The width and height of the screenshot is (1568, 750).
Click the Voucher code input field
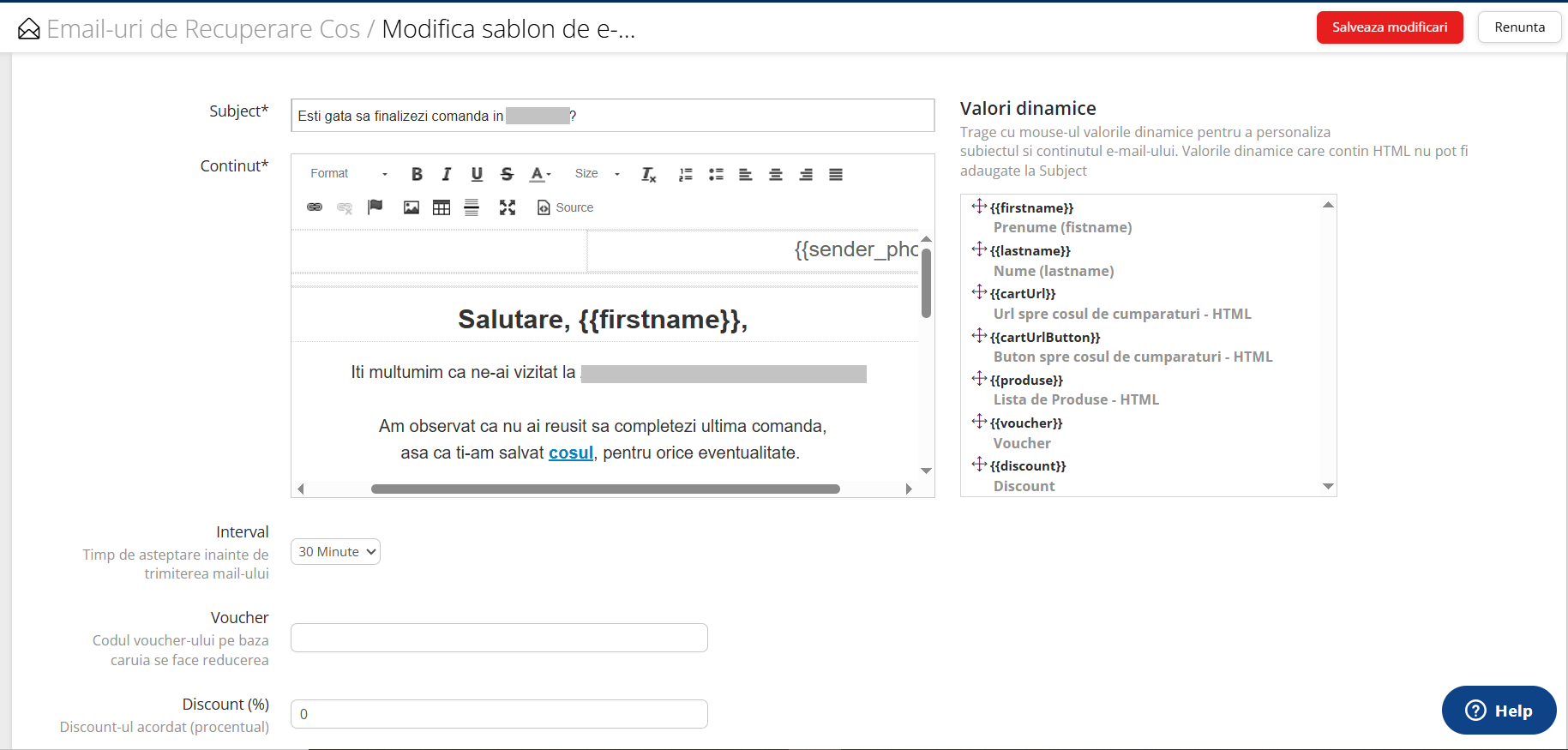pos(499,638)
